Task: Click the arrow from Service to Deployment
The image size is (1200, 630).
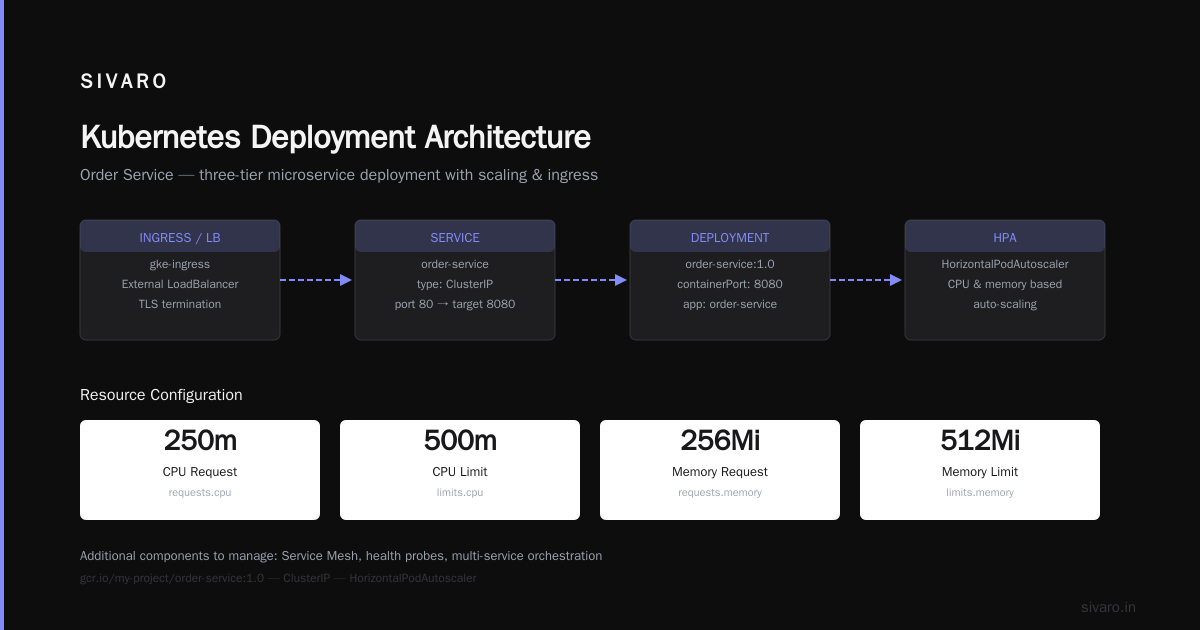Action: pos(592,280)
